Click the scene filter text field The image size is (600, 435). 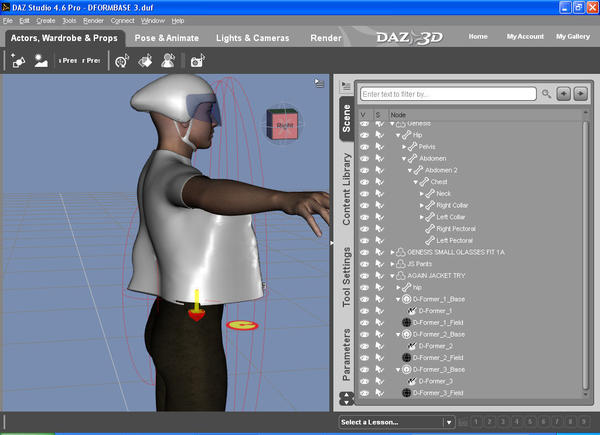click(448, 94)
